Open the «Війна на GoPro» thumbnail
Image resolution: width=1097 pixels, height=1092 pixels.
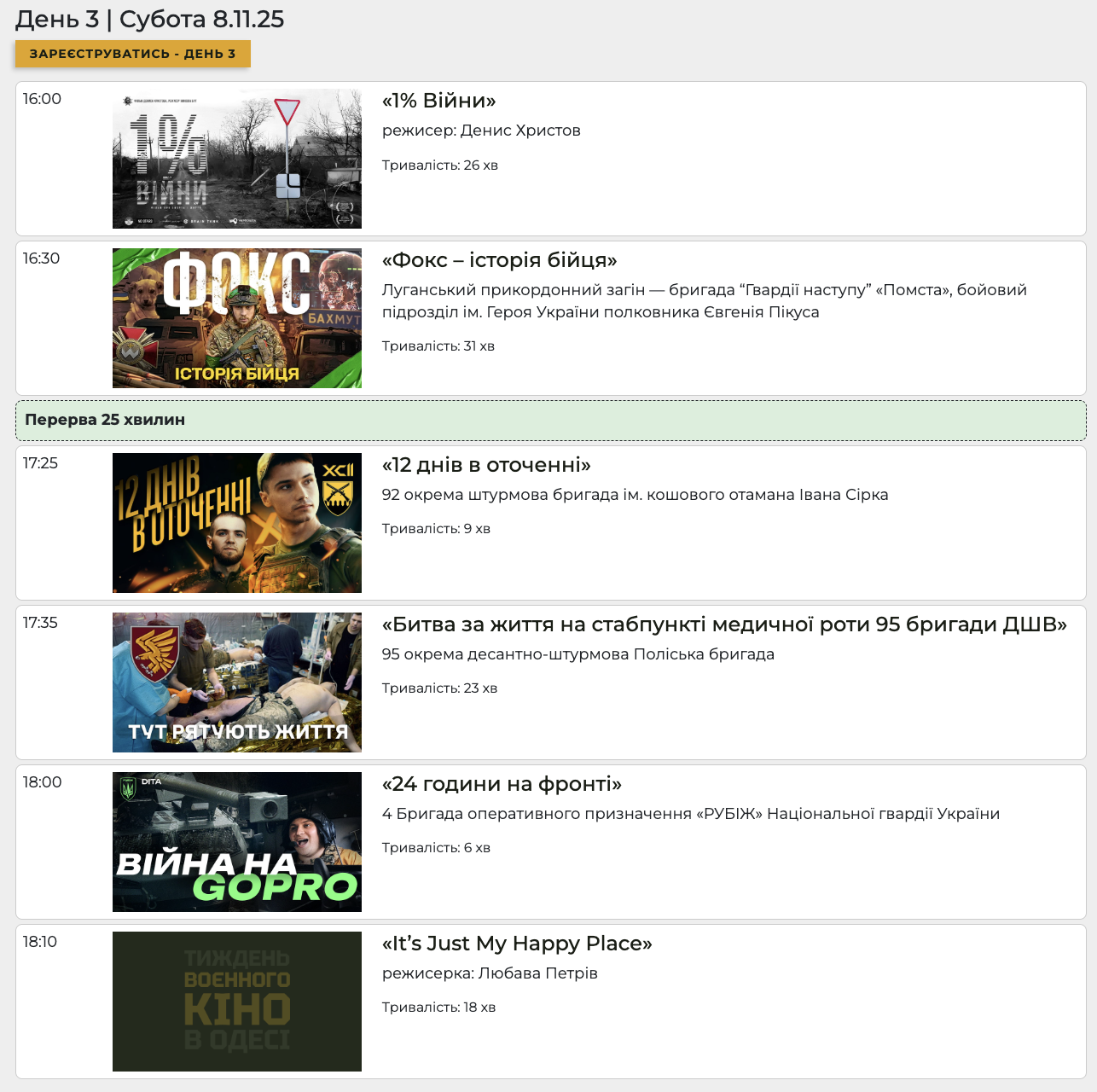click(x=237, y=842)
